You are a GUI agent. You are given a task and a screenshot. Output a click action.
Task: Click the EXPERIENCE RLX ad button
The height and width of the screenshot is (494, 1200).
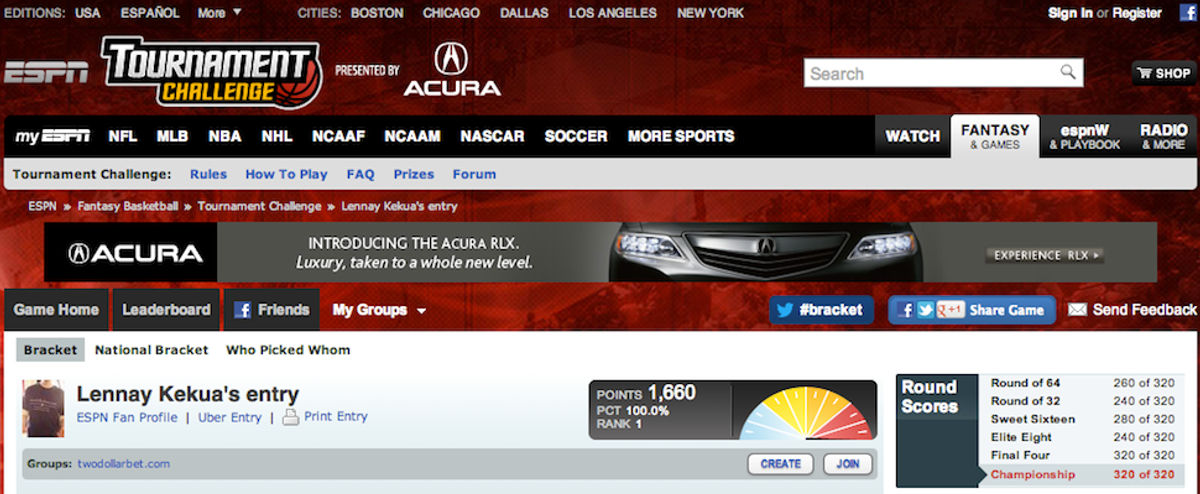click(x=1045, y=255)
